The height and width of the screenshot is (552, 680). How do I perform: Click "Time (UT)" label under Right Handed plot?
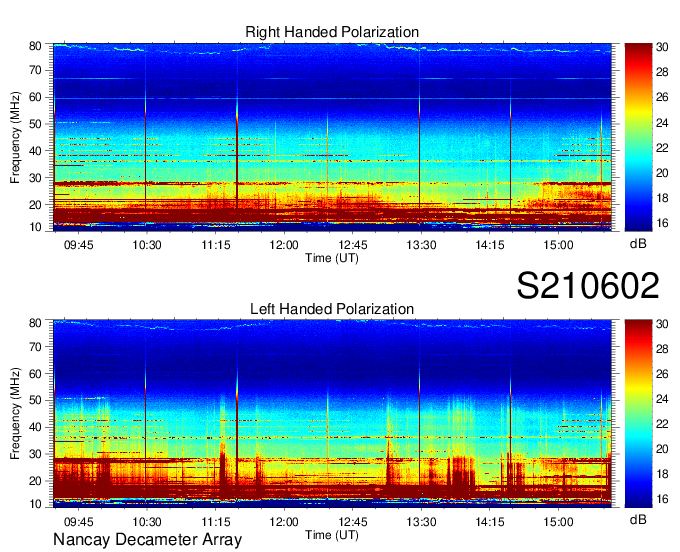(x=332, y=258)
